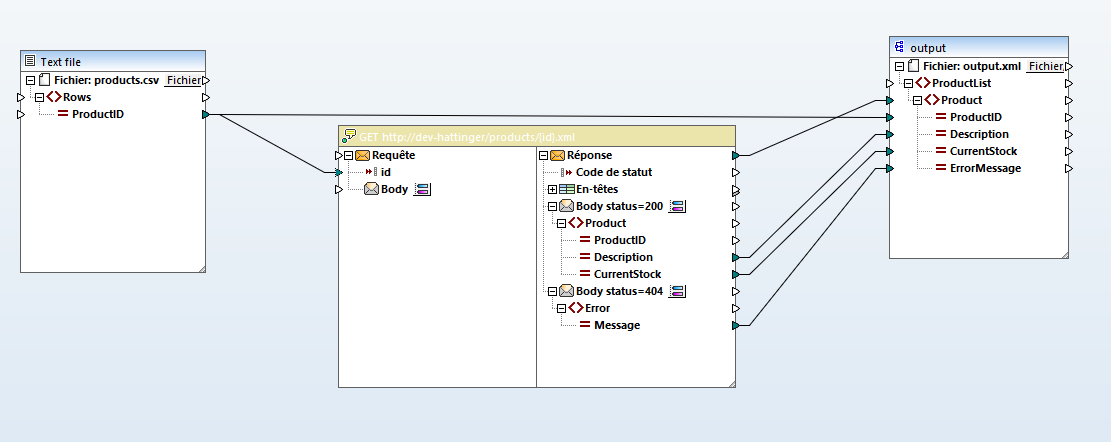Screen dimensions: 1111x442
Task: Click the structure button beside request Body
Action: coord(422,189)
